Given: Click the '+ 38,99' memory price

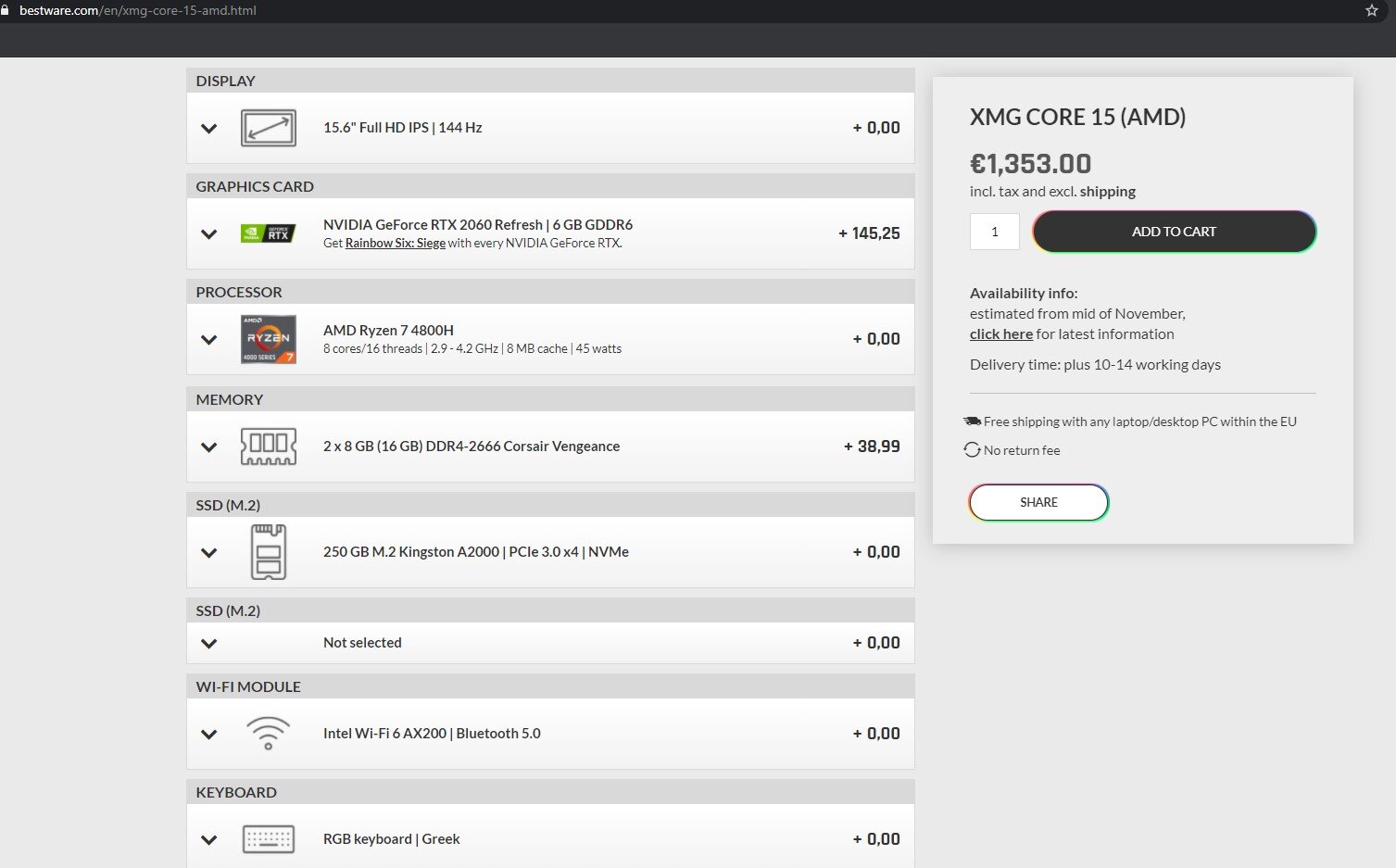Looking at the screenshot, I should (872, 447).
